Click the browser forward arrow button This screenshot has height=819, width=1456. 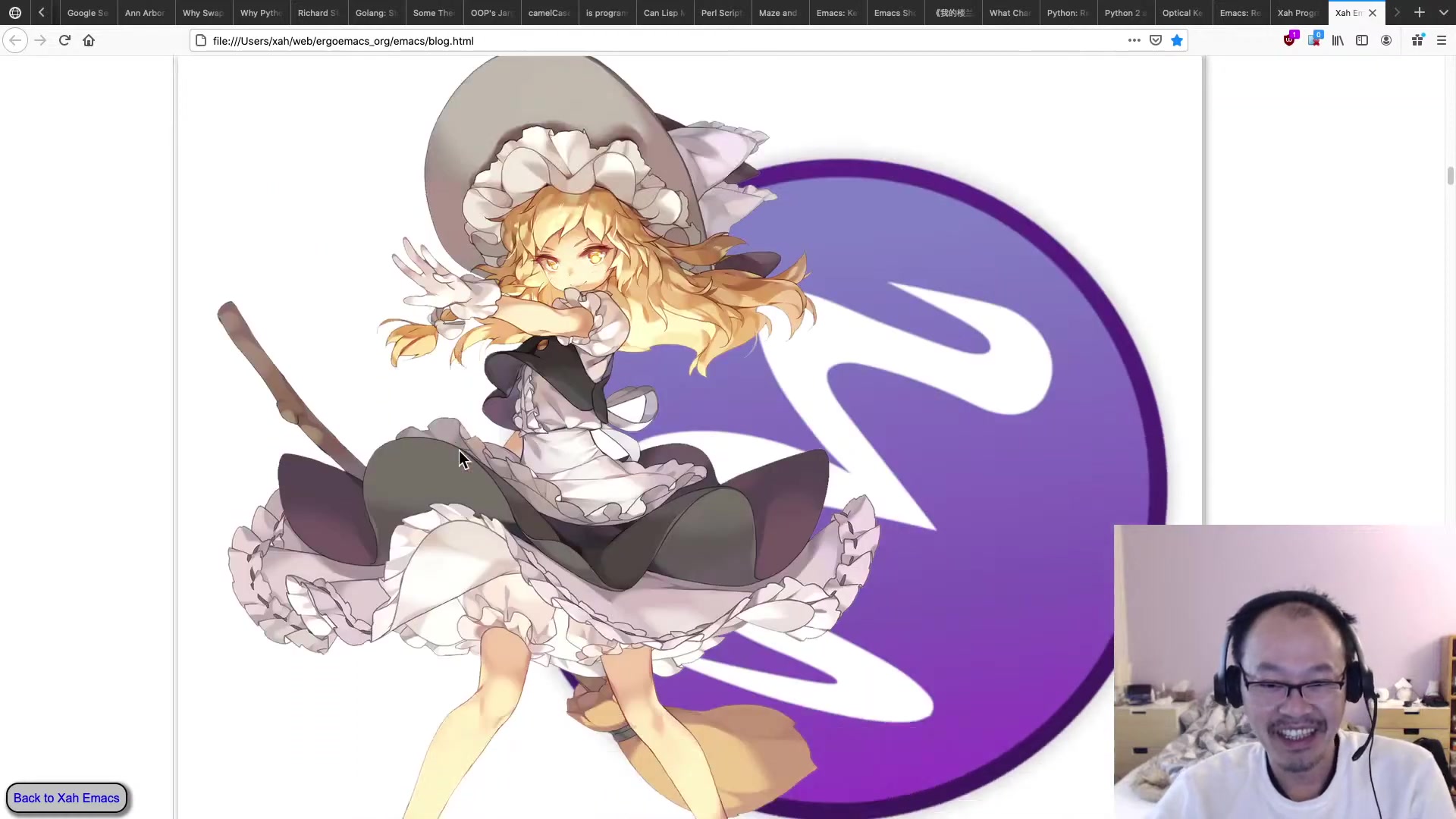[x=40, y=40]
